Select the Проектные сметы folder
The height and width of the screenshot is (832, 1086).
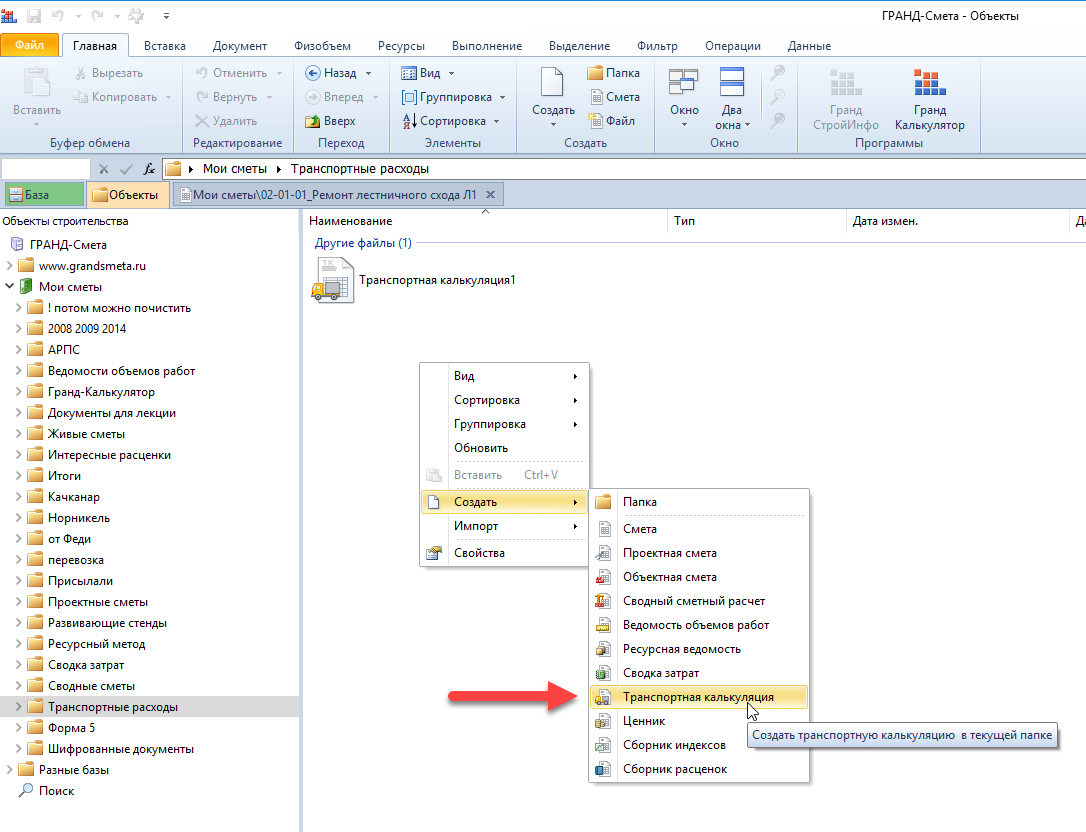(98, 601)
